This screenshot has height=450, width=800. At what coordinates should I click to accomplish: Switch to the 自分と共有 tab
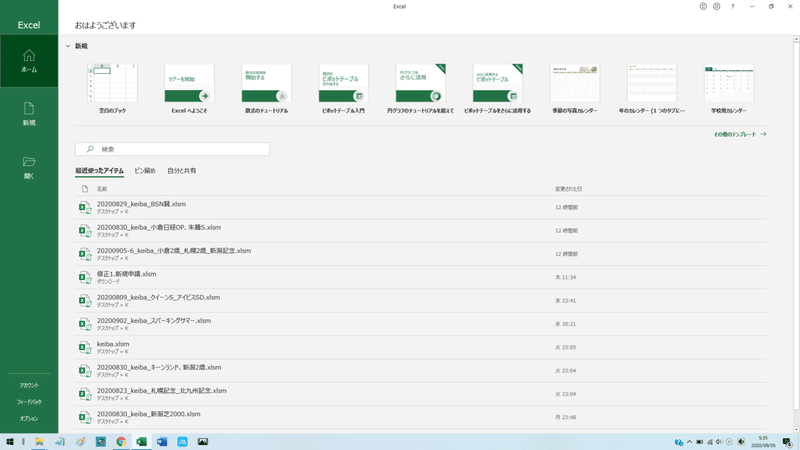182,171
